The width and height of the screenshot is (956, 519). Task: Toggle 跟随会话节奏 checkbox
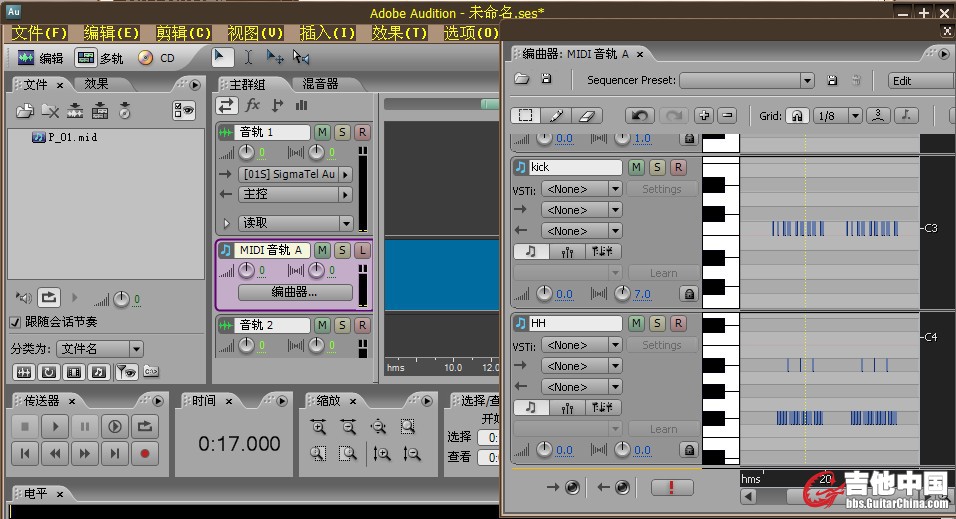(15, 322)
